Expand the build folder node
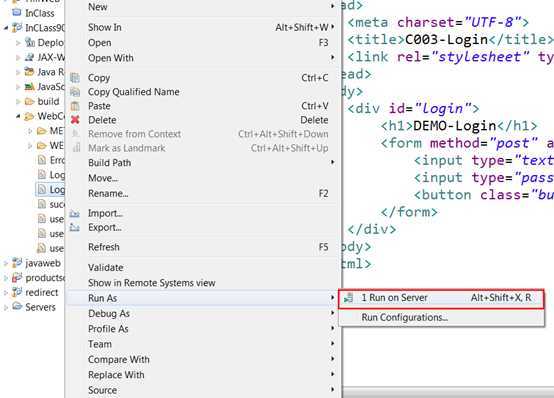This screenshot has width=554, height=398. [x=18, y=101]
